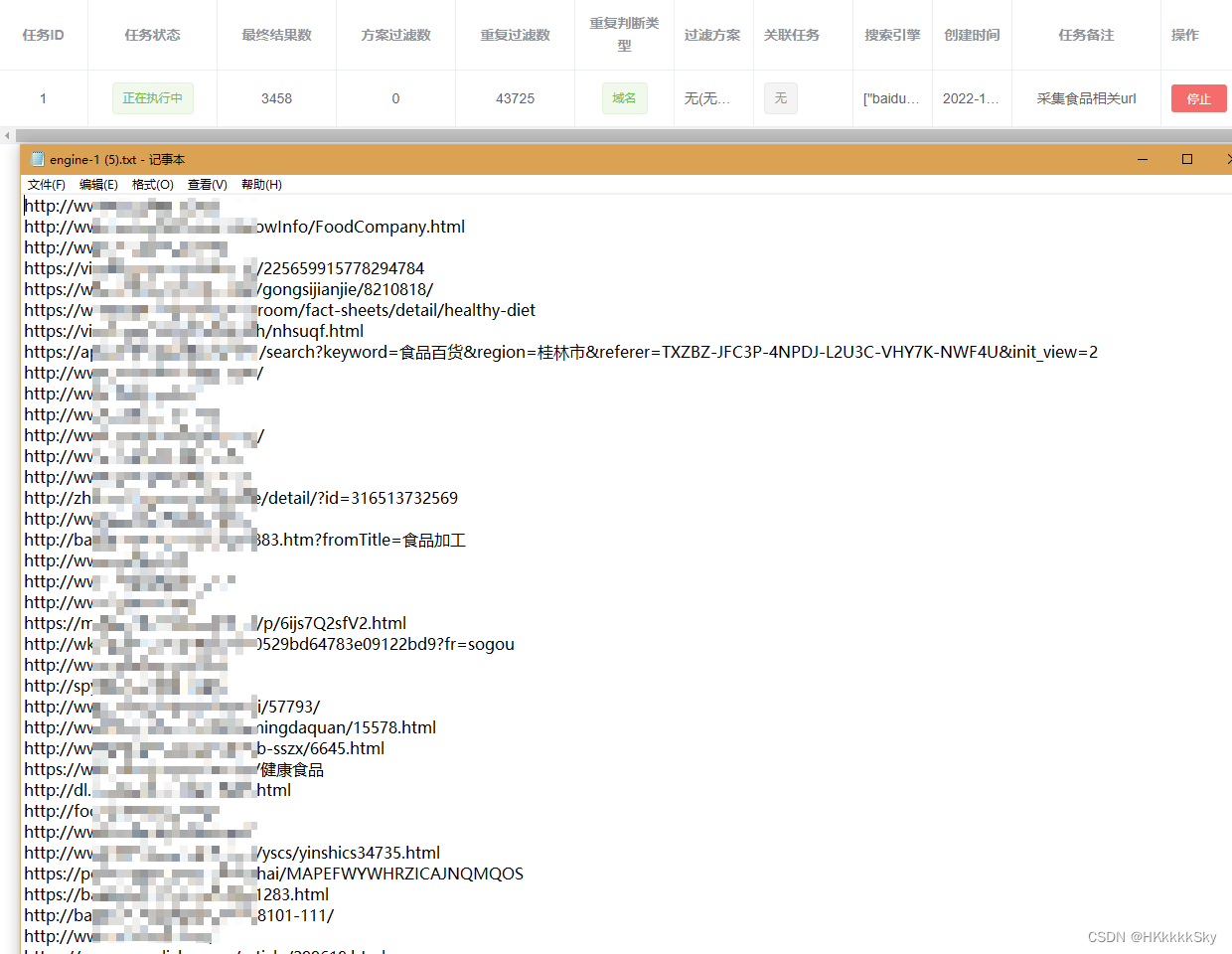Click the 3458 final result count cell
This screenshot has height=954, width=1232.
click(276, 98)
